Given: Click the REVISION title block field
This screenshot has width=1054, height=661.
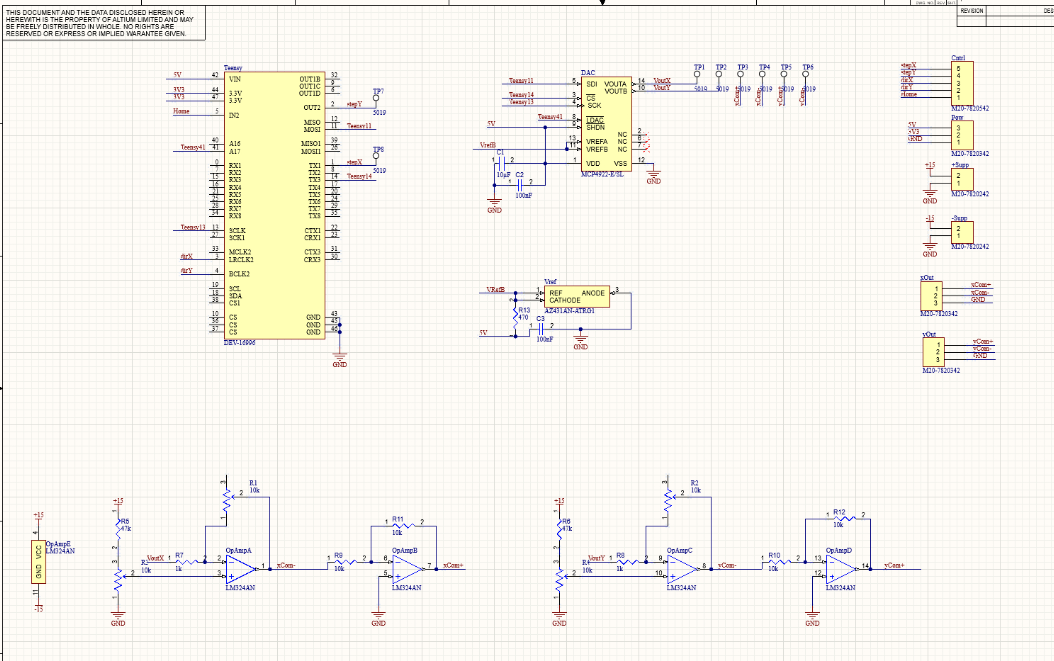Looking at the screenshot, I should point(973,10).
